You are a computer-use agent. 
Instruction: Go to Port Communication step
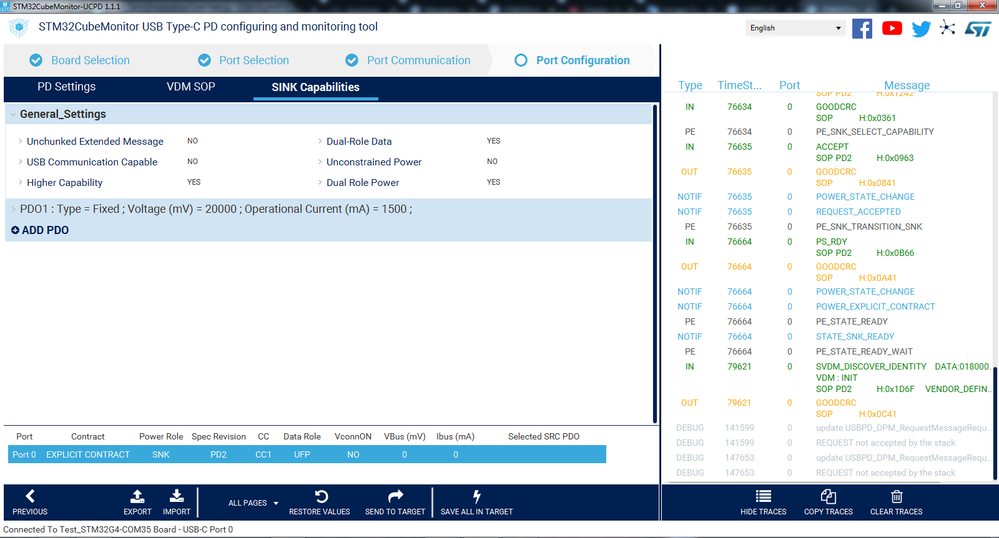[x=419, y=60]
